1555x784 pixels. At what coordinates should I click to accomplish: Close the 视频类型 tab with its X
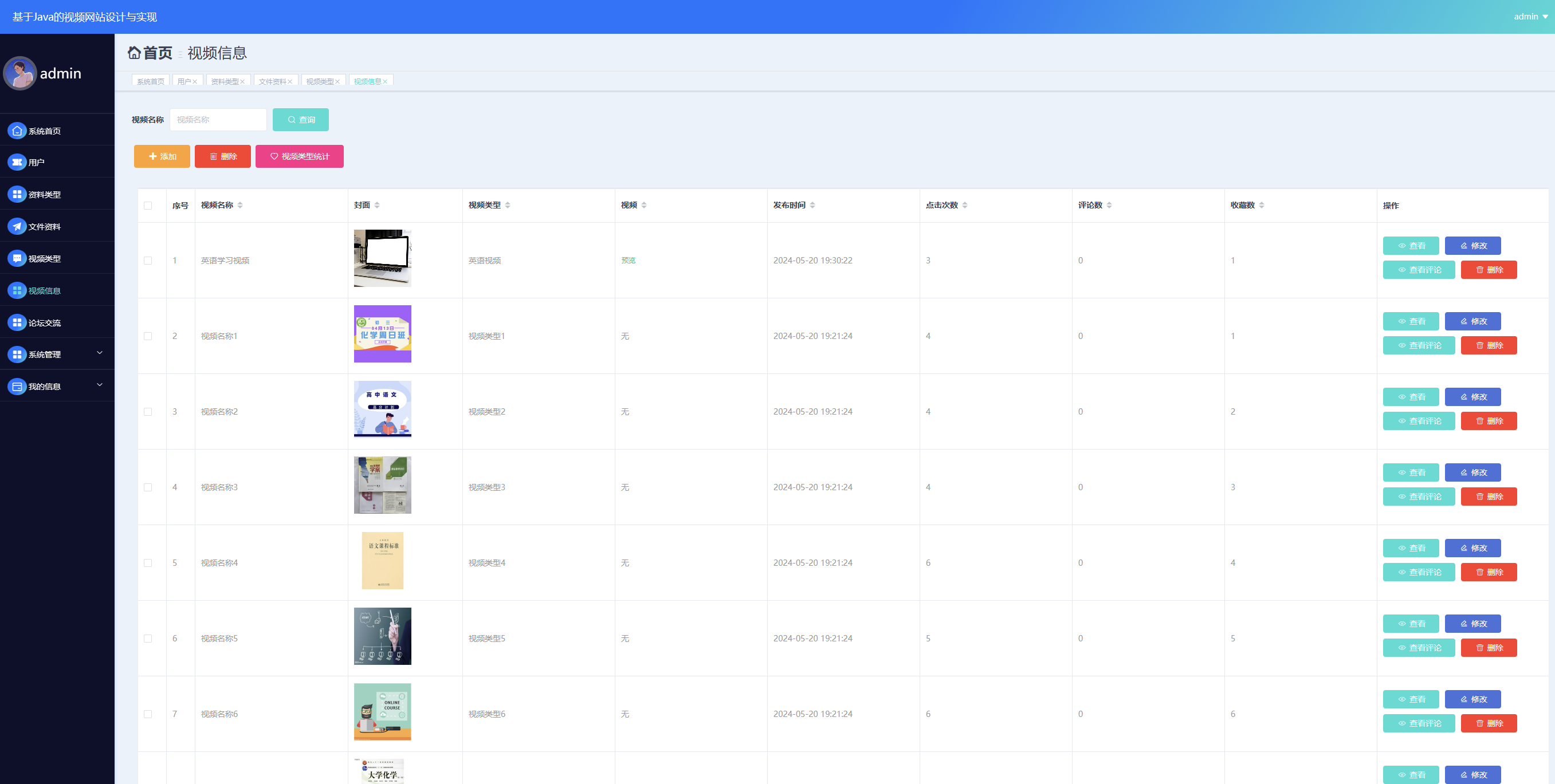[337, 81]
